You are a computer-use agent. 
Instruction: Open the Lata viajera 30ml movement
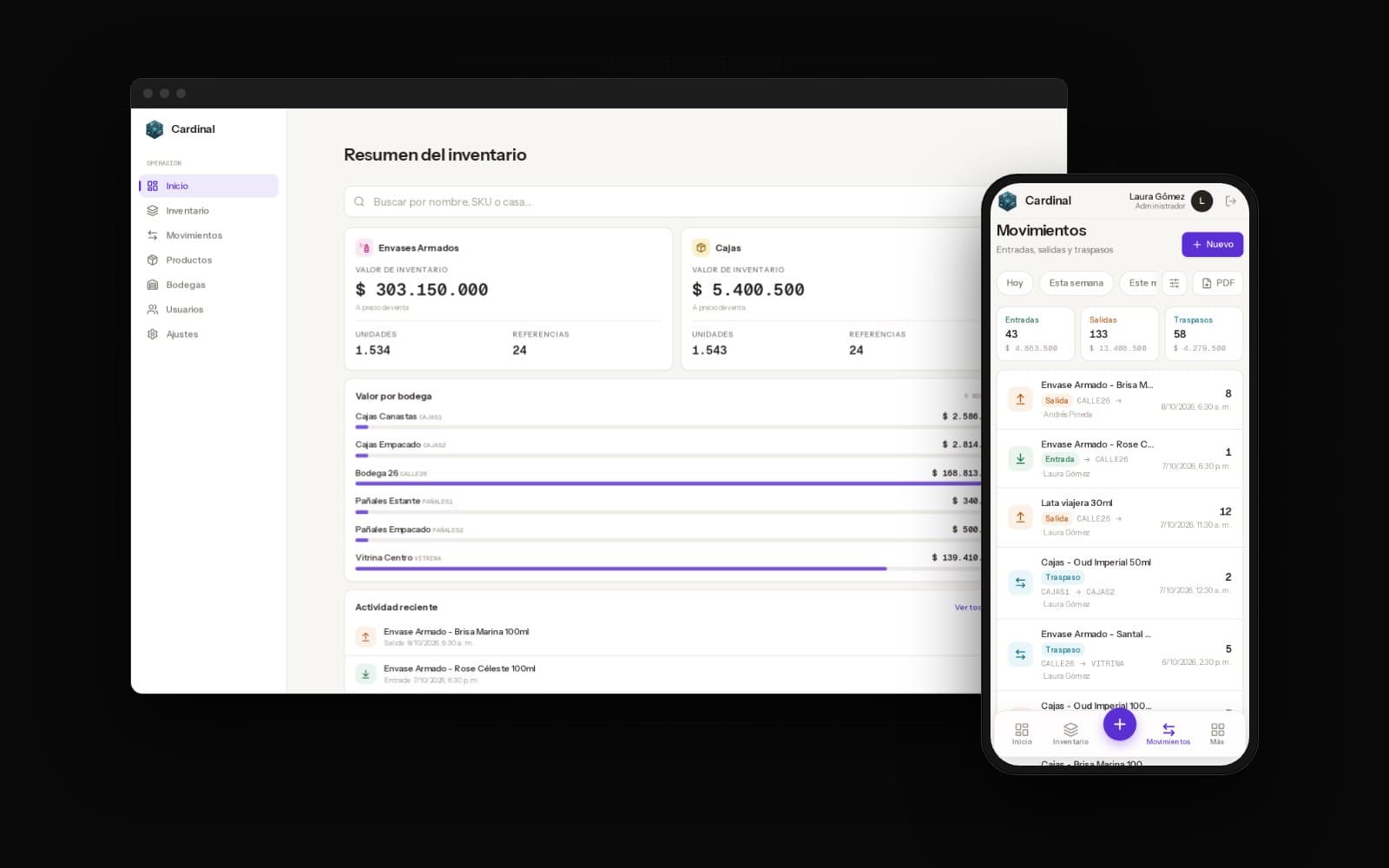[1120, 518]
